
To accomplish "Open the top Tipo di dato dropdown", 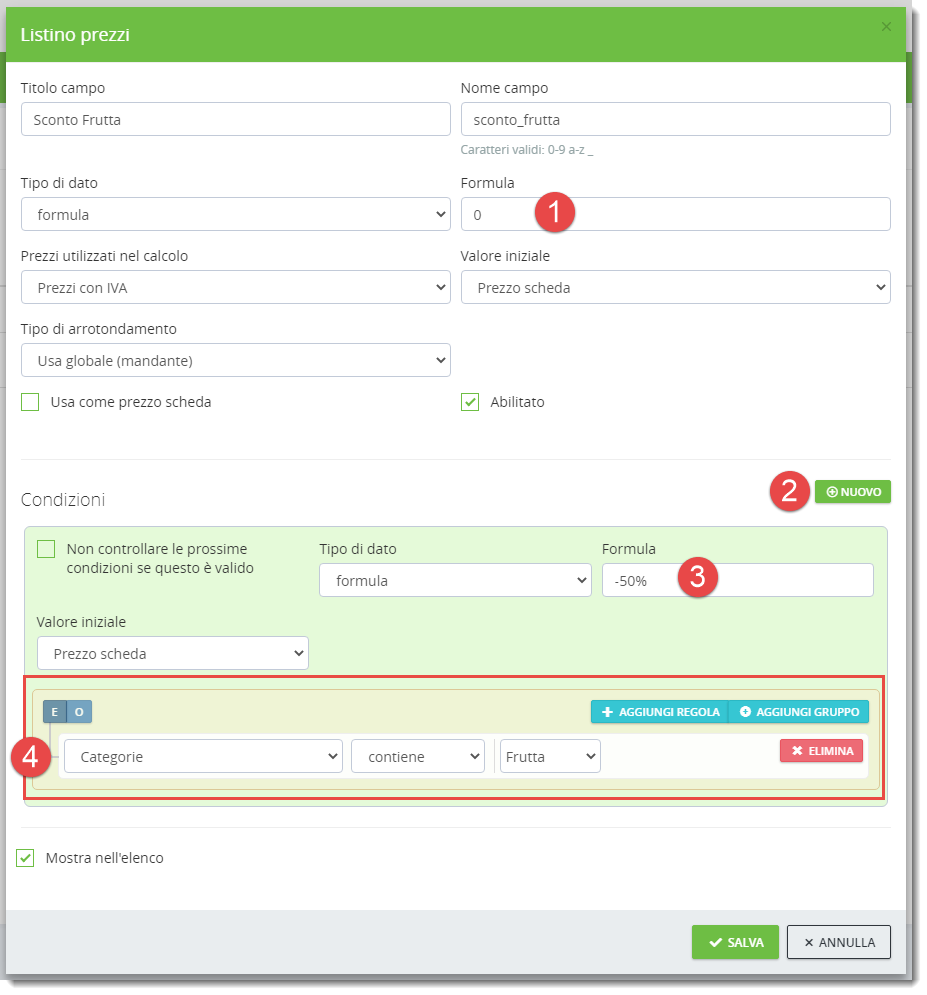I will [235, 214].
